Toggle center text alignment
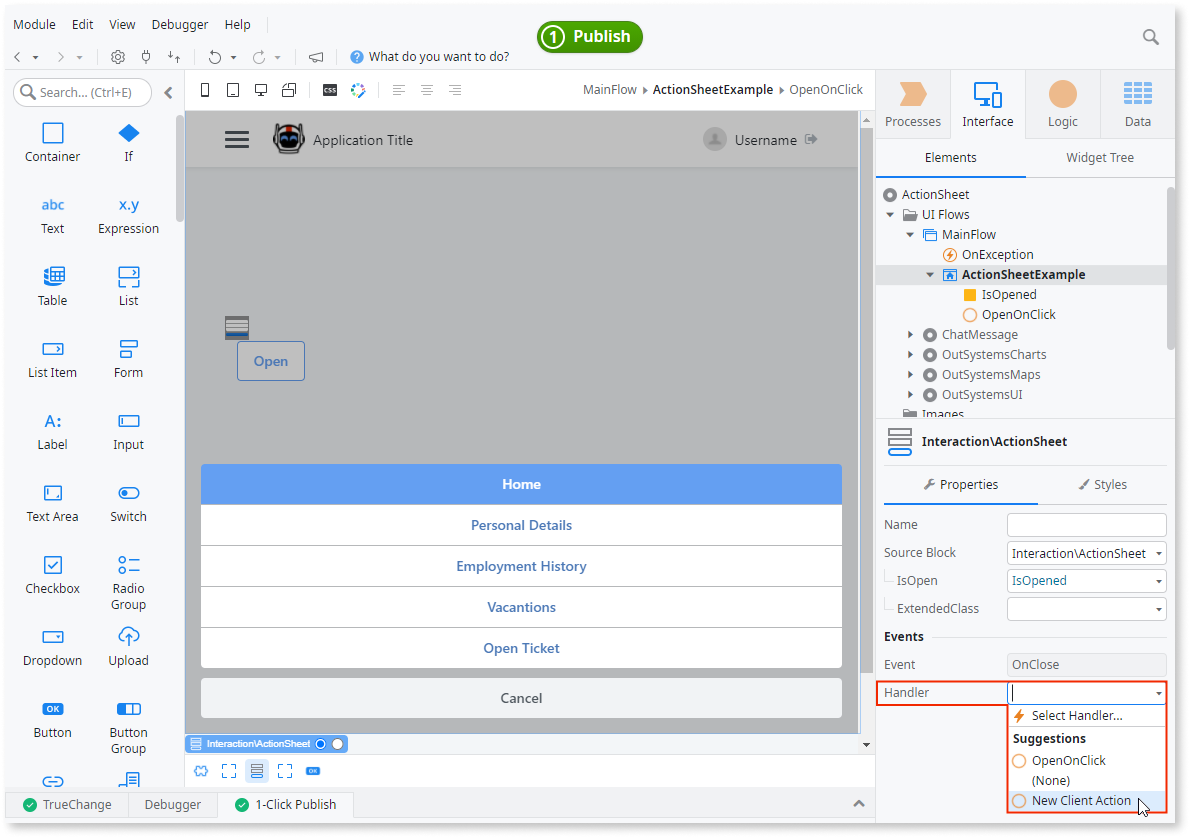This screenshot has width=1190, height=838. [427, 89]
